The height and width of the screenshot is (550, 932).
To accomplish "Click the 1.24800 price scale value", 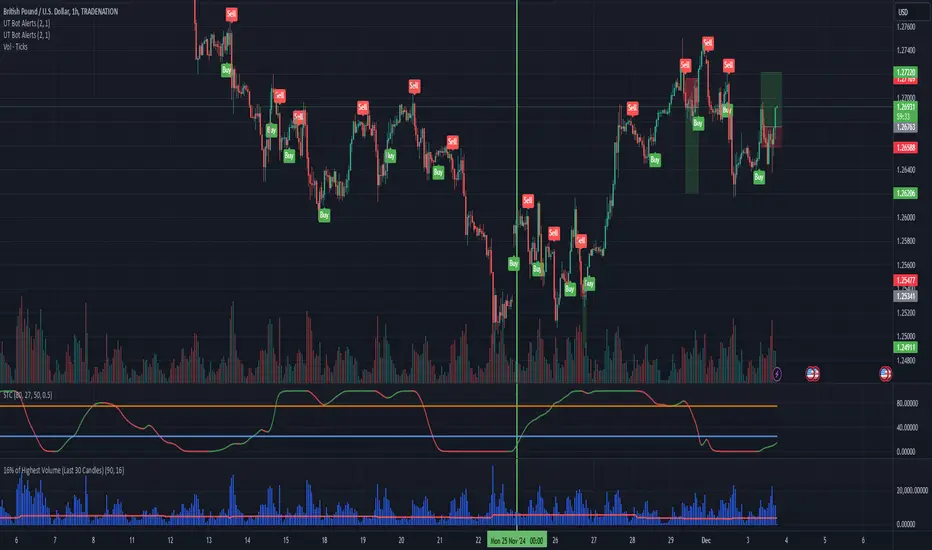I will point(906,360).
